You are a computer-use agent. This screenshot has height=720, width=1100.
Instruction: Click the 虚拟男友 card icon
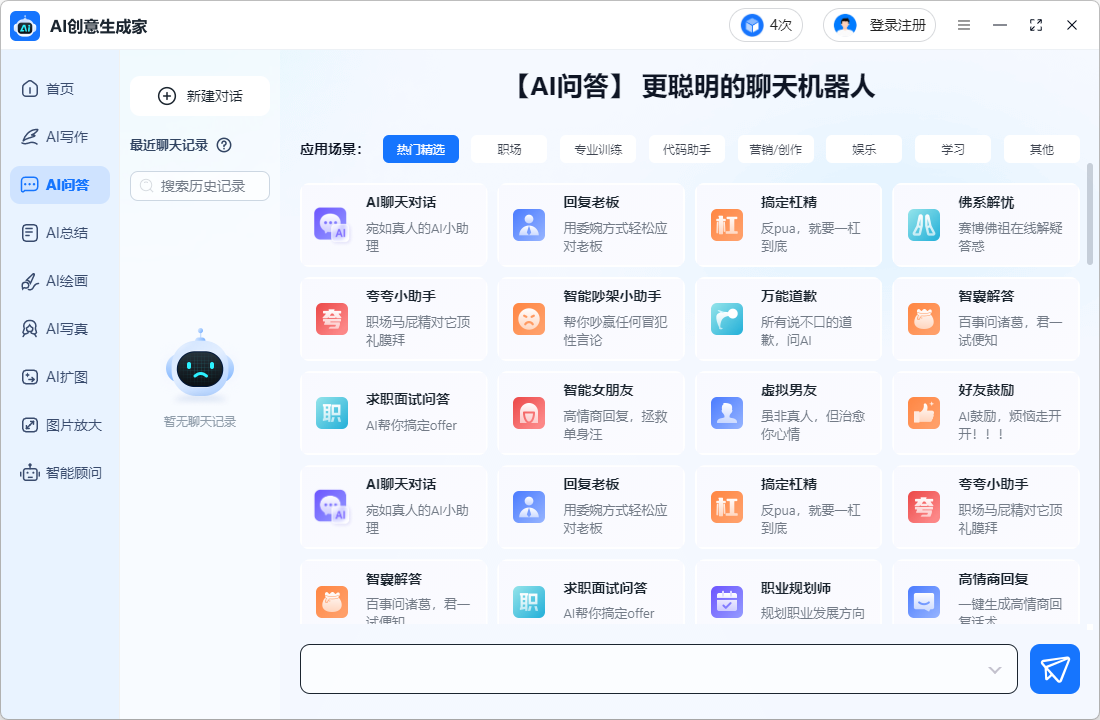(x=727, y=413)
